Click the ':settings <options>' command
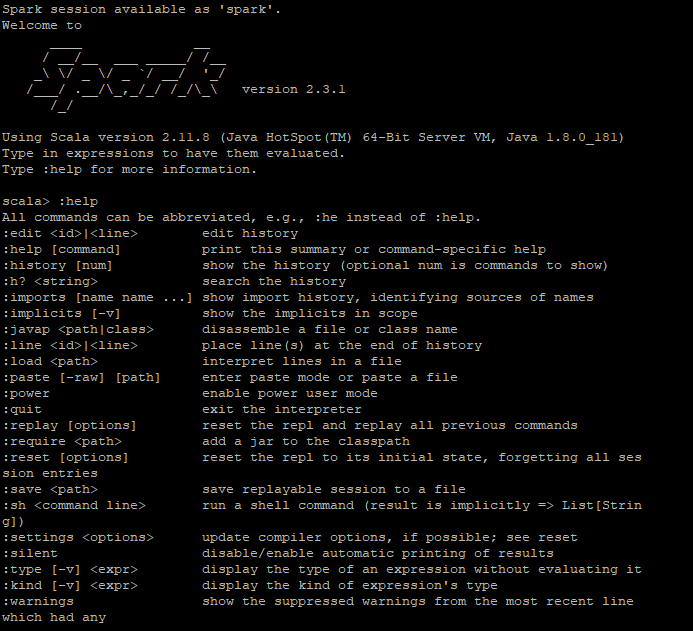693x631 pixels. tap(78, 537)
